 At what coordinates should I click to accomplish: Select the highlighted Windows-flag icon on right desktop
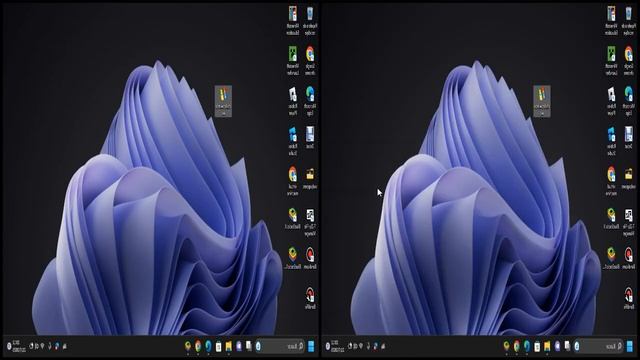coord(542,101)
